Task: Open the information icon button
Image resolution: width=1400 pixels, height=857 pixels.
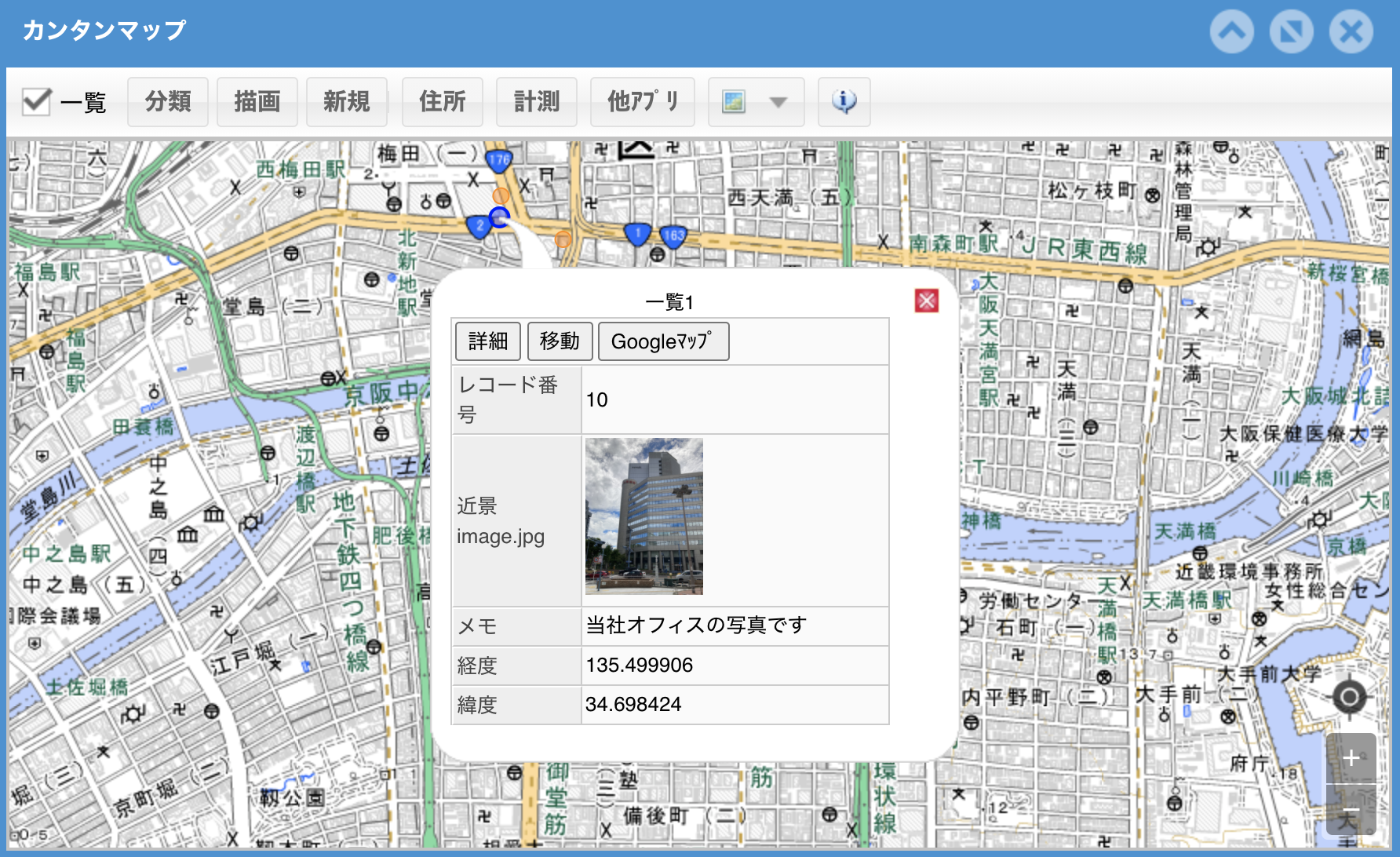Action: click(x=844, y=102)
